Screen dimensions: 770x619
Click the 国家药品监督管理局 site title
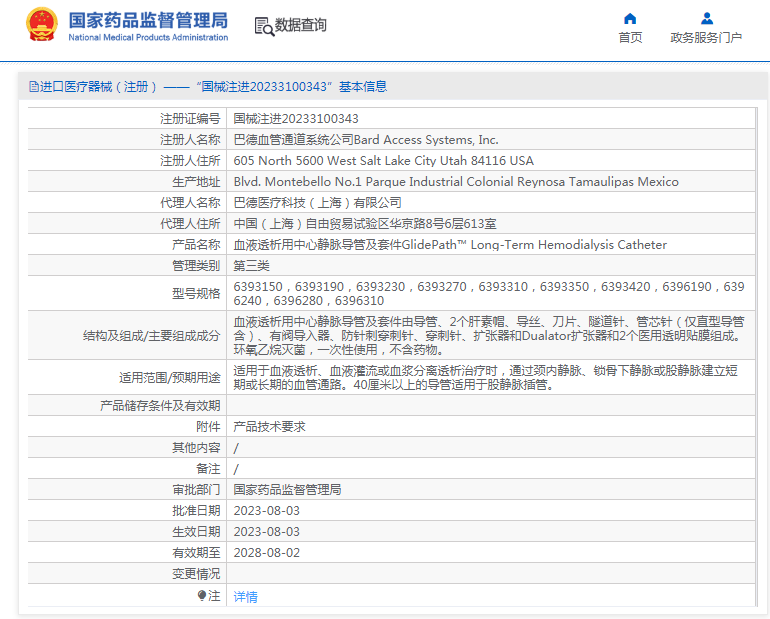148,21
